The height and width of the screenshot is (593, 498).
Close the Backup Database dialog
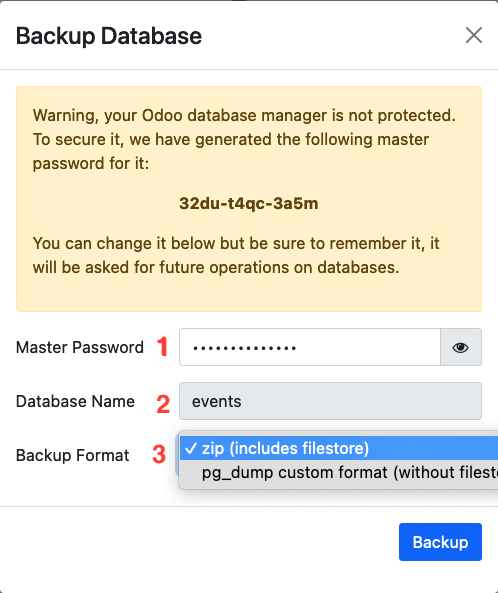point(473,35)
